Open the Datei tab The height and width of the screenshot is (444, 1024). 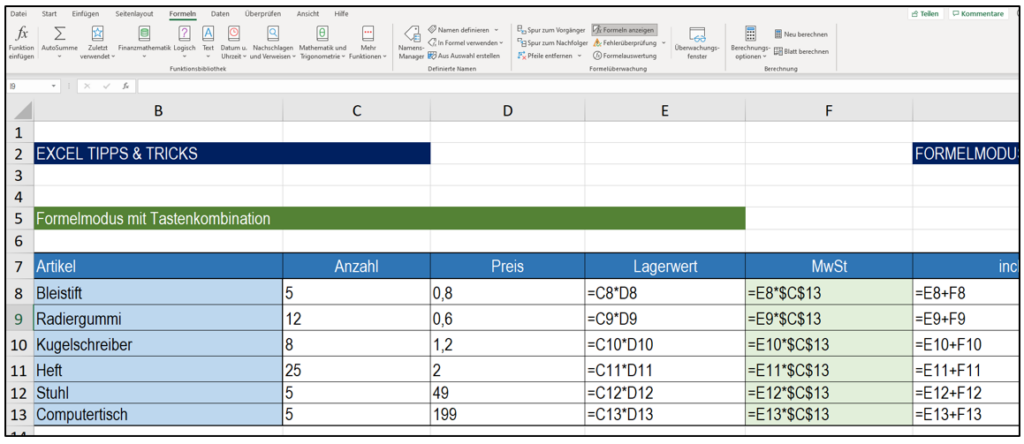pyautogui.click(x=19, y=13)
